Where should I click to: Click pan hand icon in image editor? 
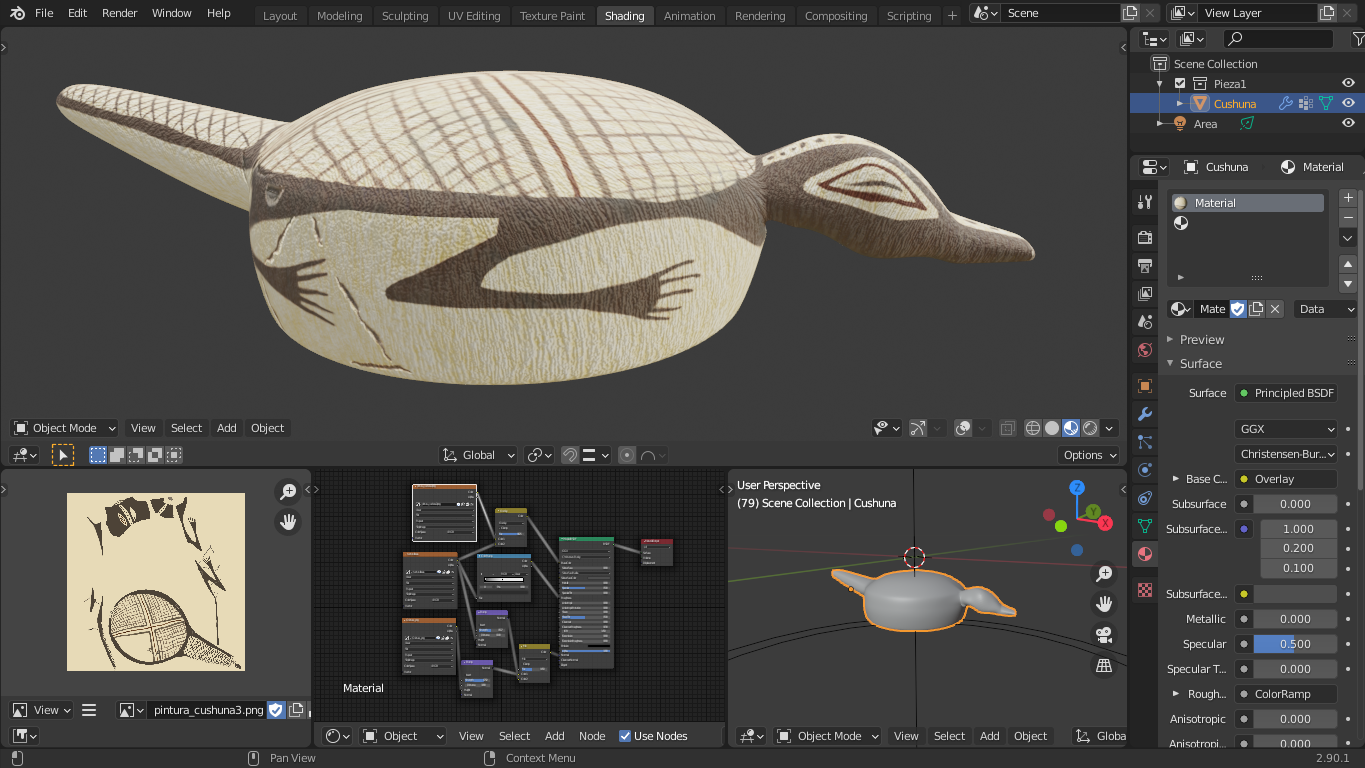(x=288, y=522)
